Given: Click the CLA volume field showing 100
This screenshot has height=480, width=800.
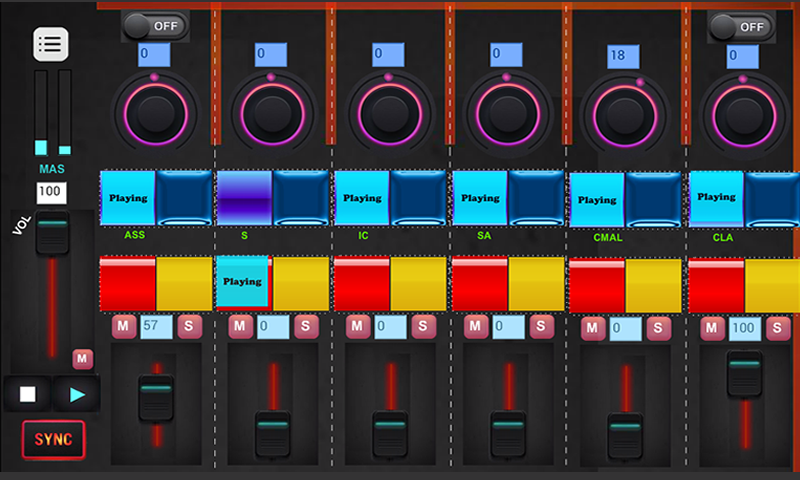Looking at the screenshot, I should 745,329.
